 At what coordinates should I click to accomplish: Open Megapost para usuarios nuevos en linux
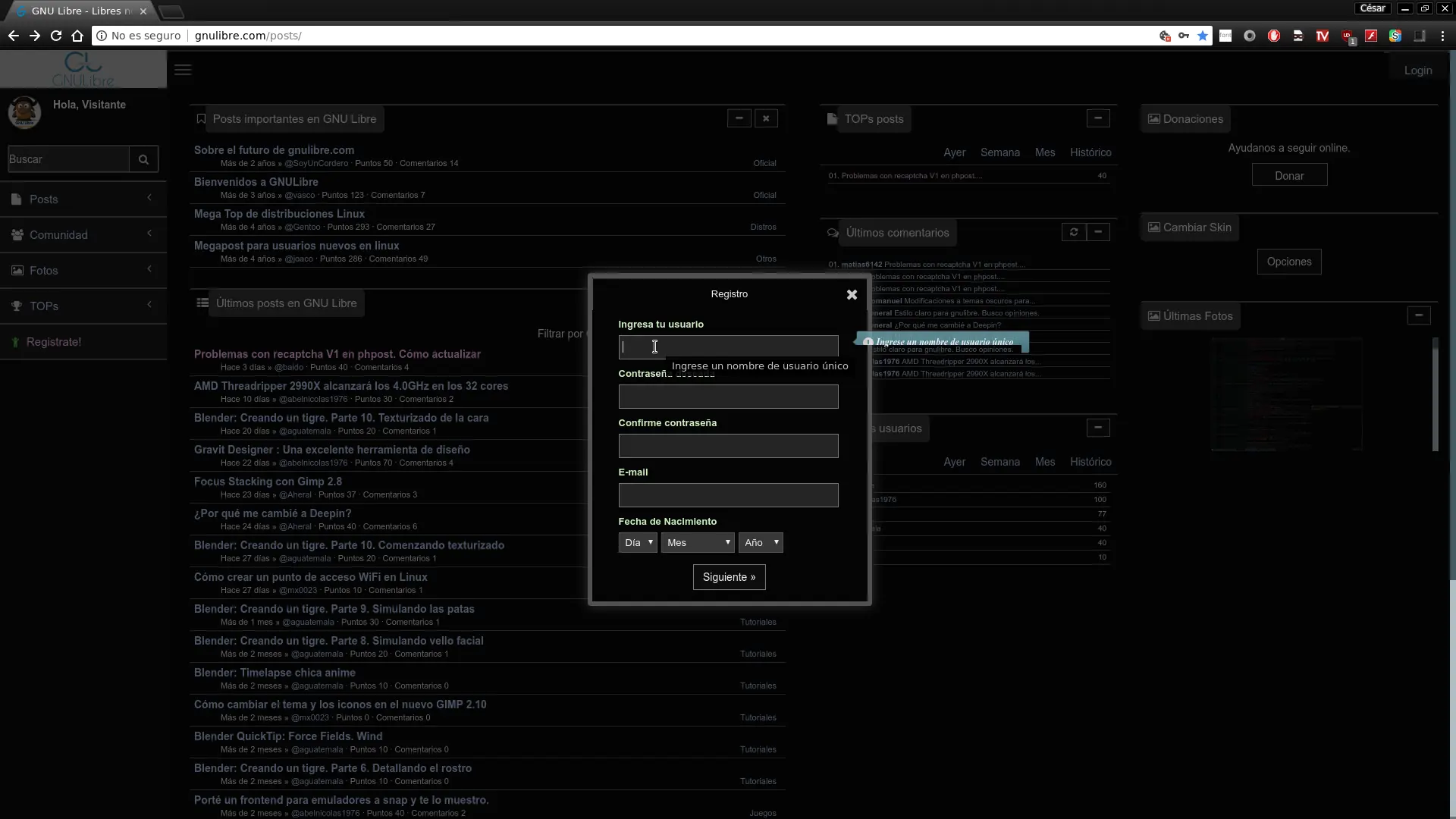pos(297,246)
